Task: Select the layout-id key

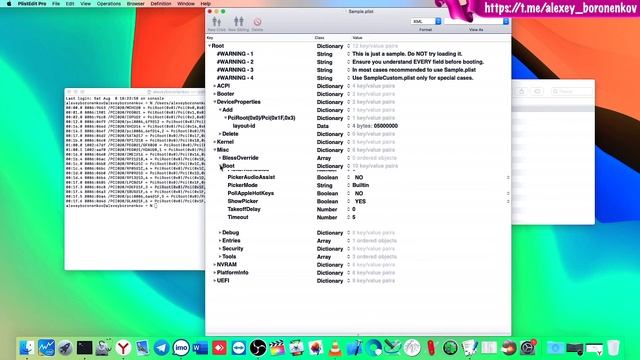Action: coord(244,126)
